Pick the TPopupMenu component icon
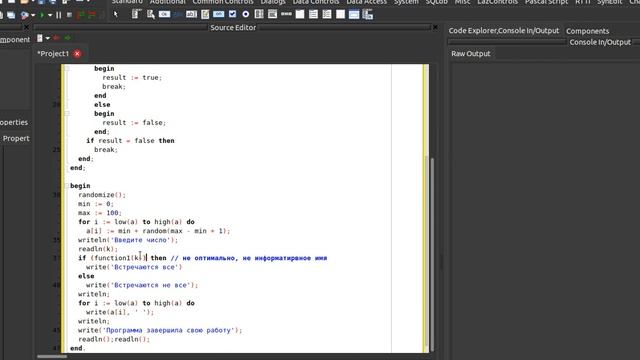640x360 pixels. 151,15
